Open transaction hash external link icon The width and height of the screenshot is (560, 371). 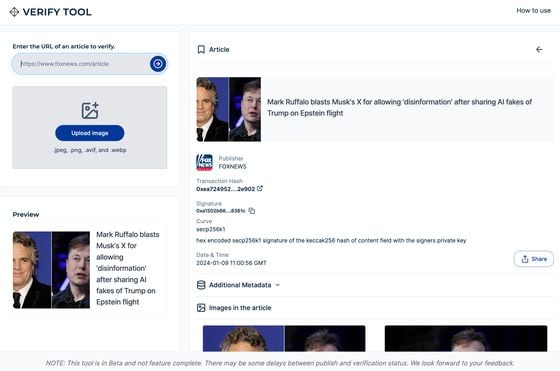[260, 189]
